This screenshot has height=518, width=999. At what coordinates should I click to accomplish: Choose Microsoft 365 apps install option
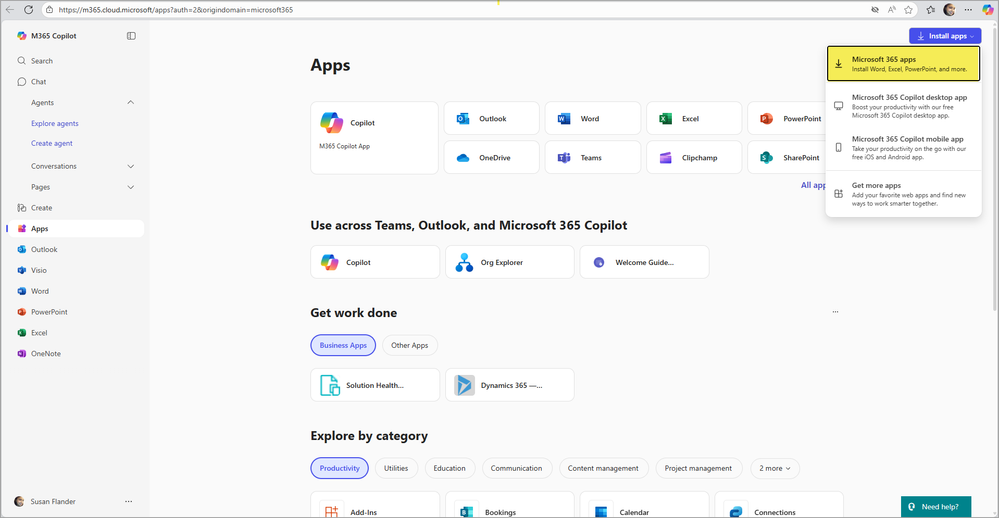tap(903, 64)
